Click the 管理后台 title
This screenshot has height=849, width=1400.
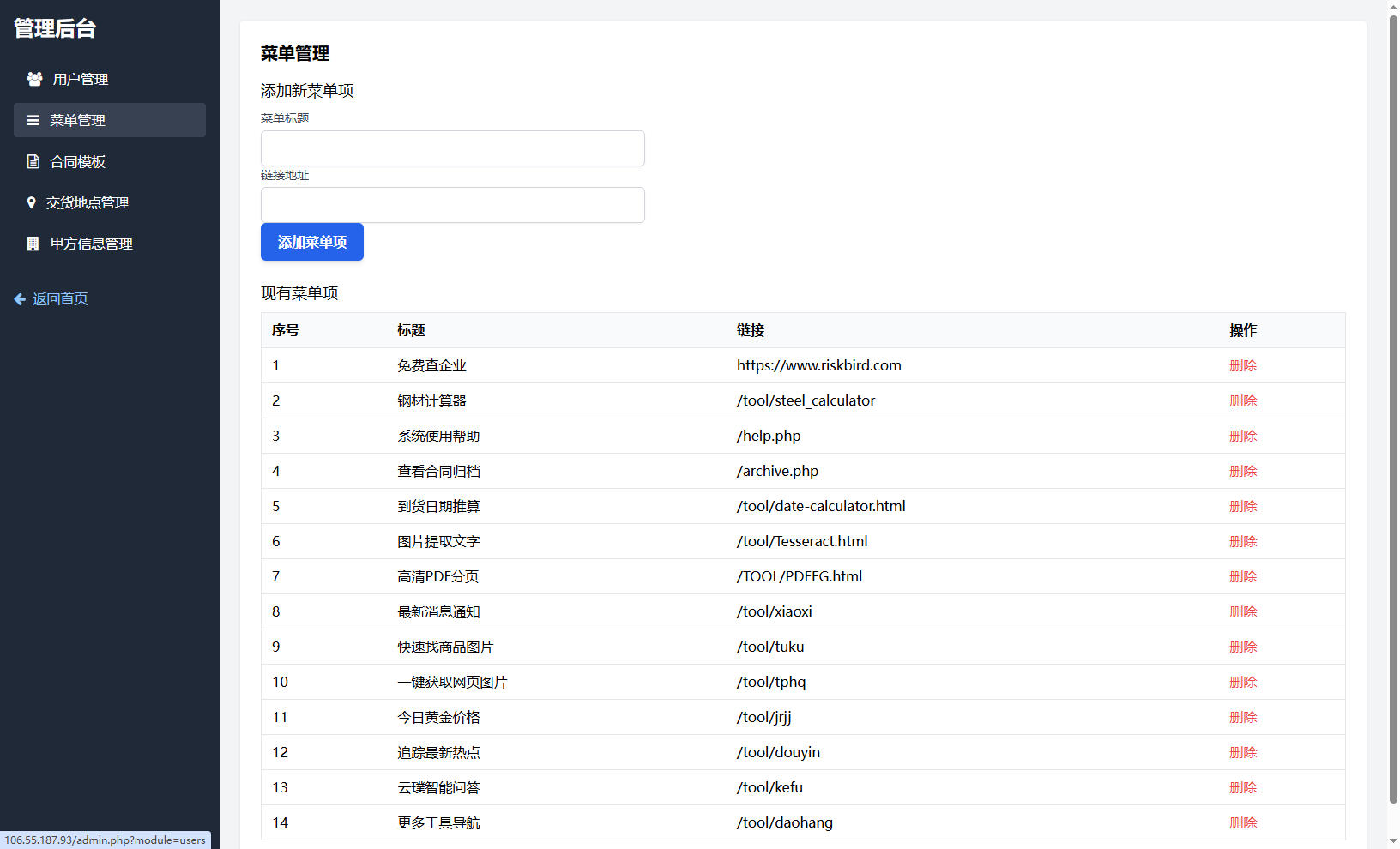55,28
